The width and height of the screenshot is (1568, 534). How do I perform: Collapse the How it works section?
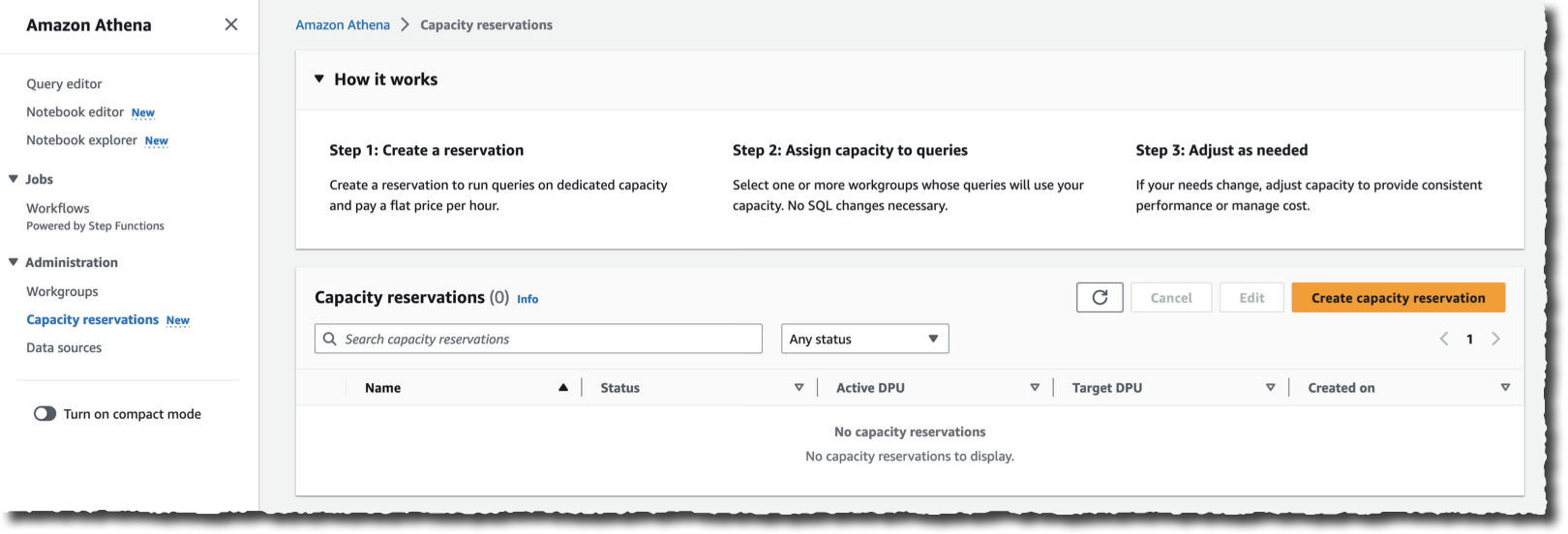pos(319,79)
